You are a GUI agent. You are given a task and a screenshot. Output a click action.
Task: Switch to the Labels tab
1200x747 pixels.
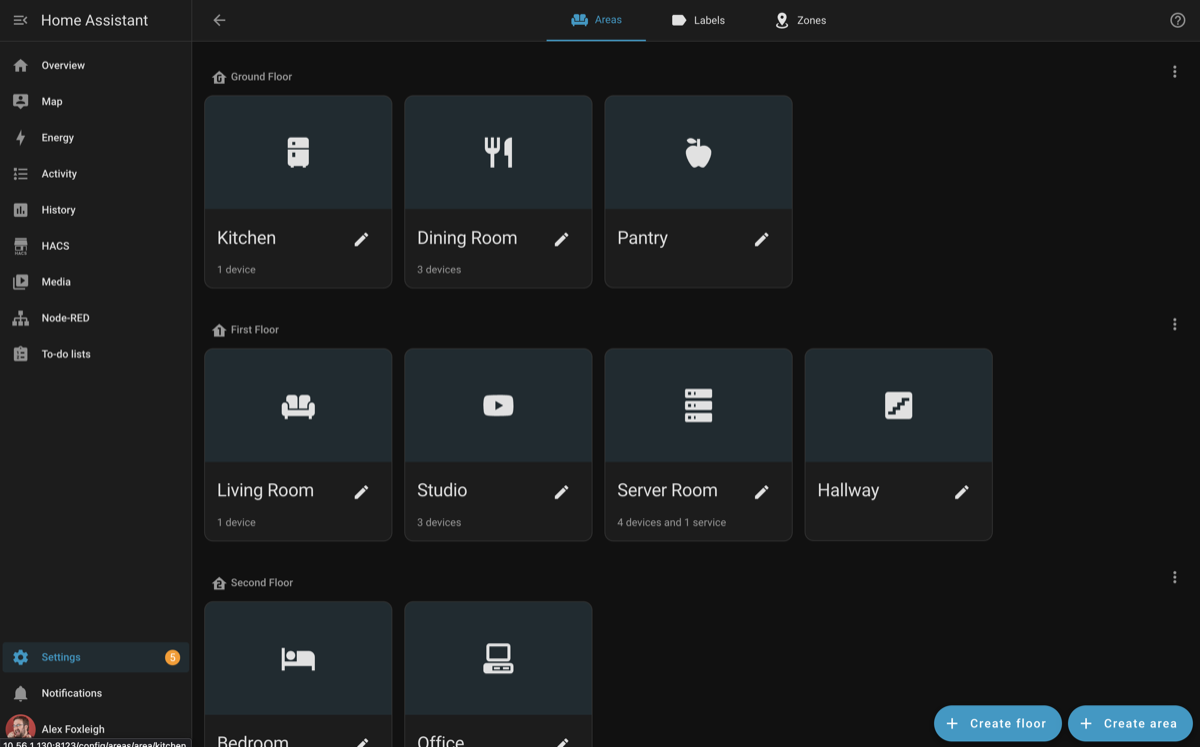698,20
